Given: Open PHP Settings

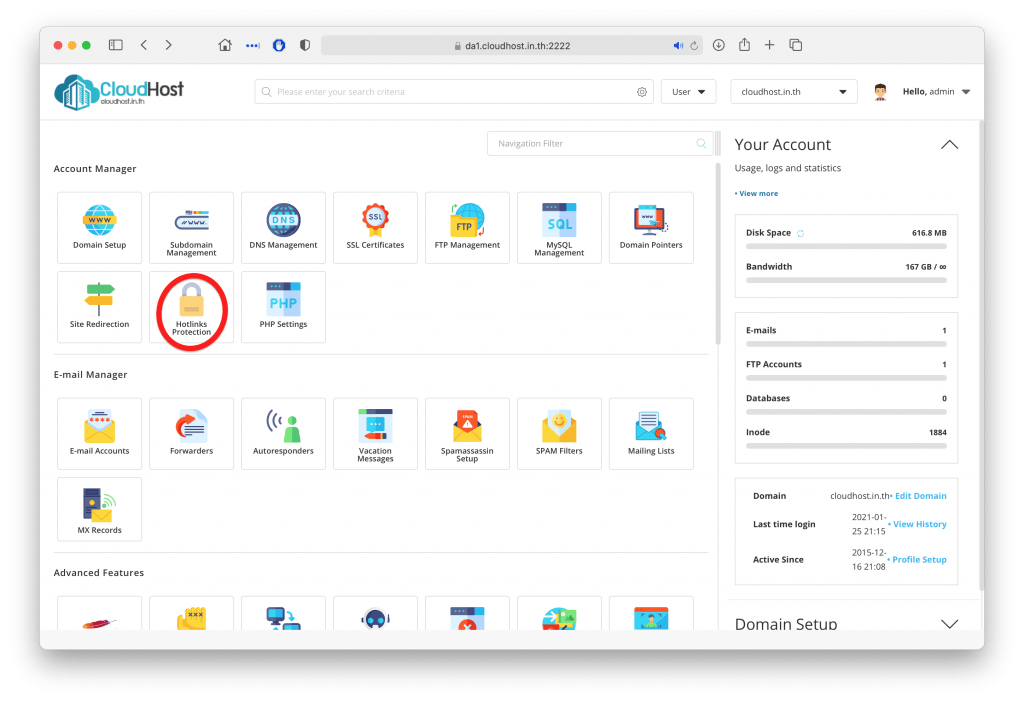Looking at the screenshot, I should [x=283, y=306].
